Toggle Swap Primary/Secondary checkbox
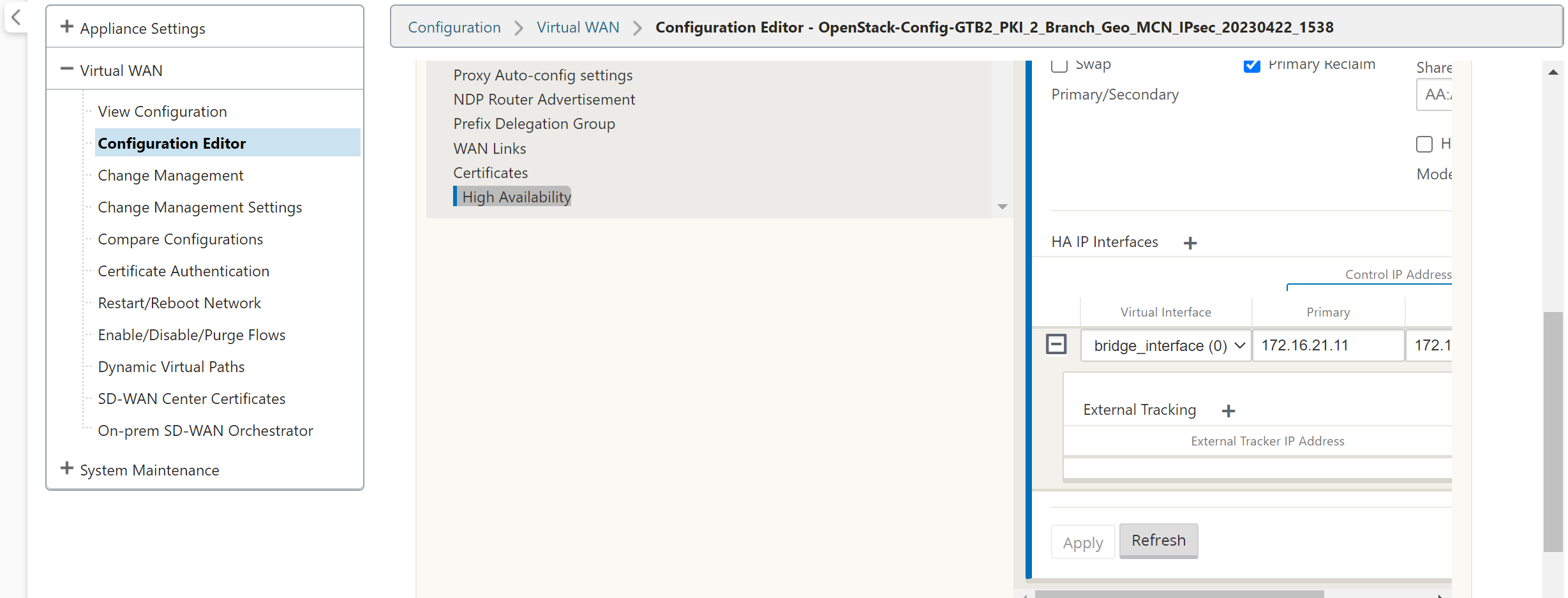Image resolution: width=1568 pixels, height=598 pixels. [1059, 64]
